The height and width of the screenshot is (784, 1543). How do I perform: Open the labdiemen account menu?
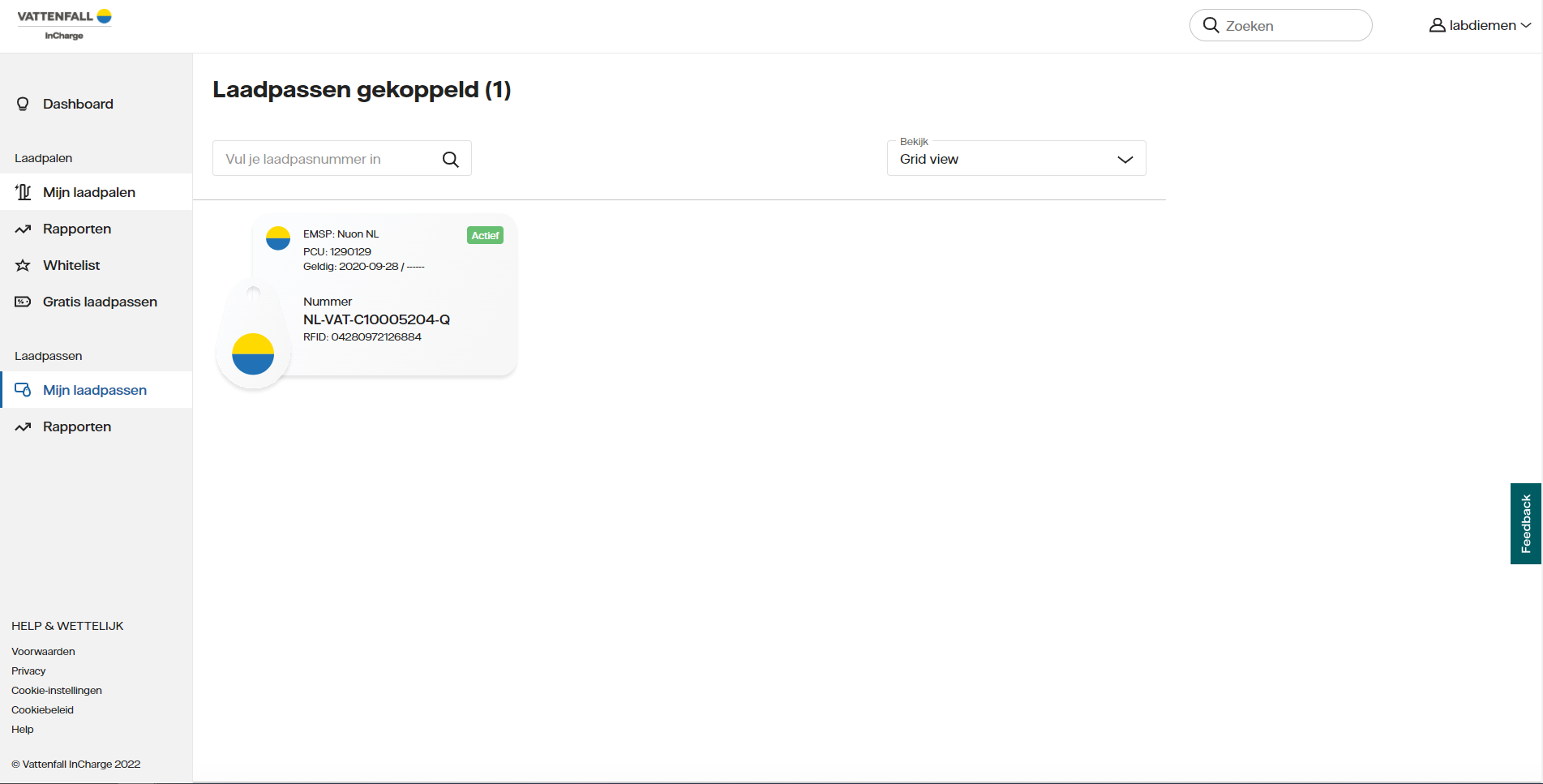coord(1481,25)
